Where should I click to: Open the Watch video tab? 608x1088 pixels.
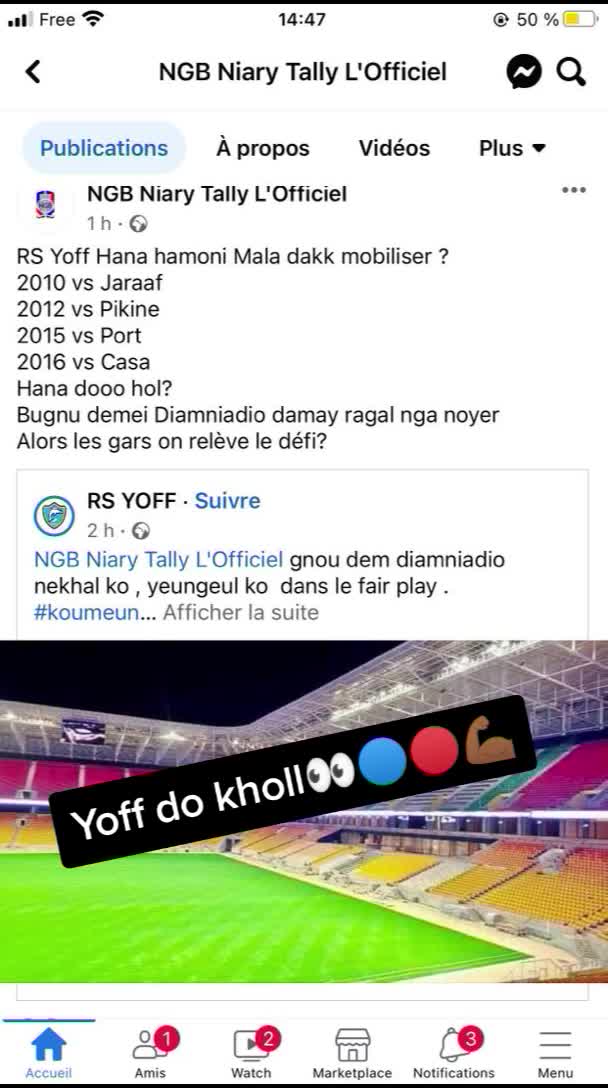[251, 1052]
